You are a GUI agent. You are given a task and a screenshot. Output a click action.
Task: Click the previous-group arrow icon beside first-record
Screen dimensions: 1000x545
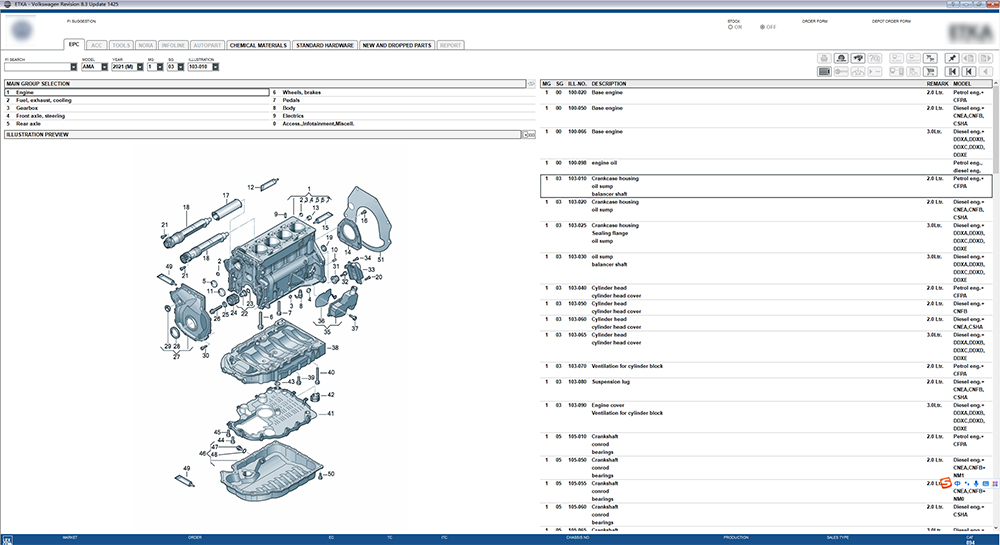tap(969, 71)
